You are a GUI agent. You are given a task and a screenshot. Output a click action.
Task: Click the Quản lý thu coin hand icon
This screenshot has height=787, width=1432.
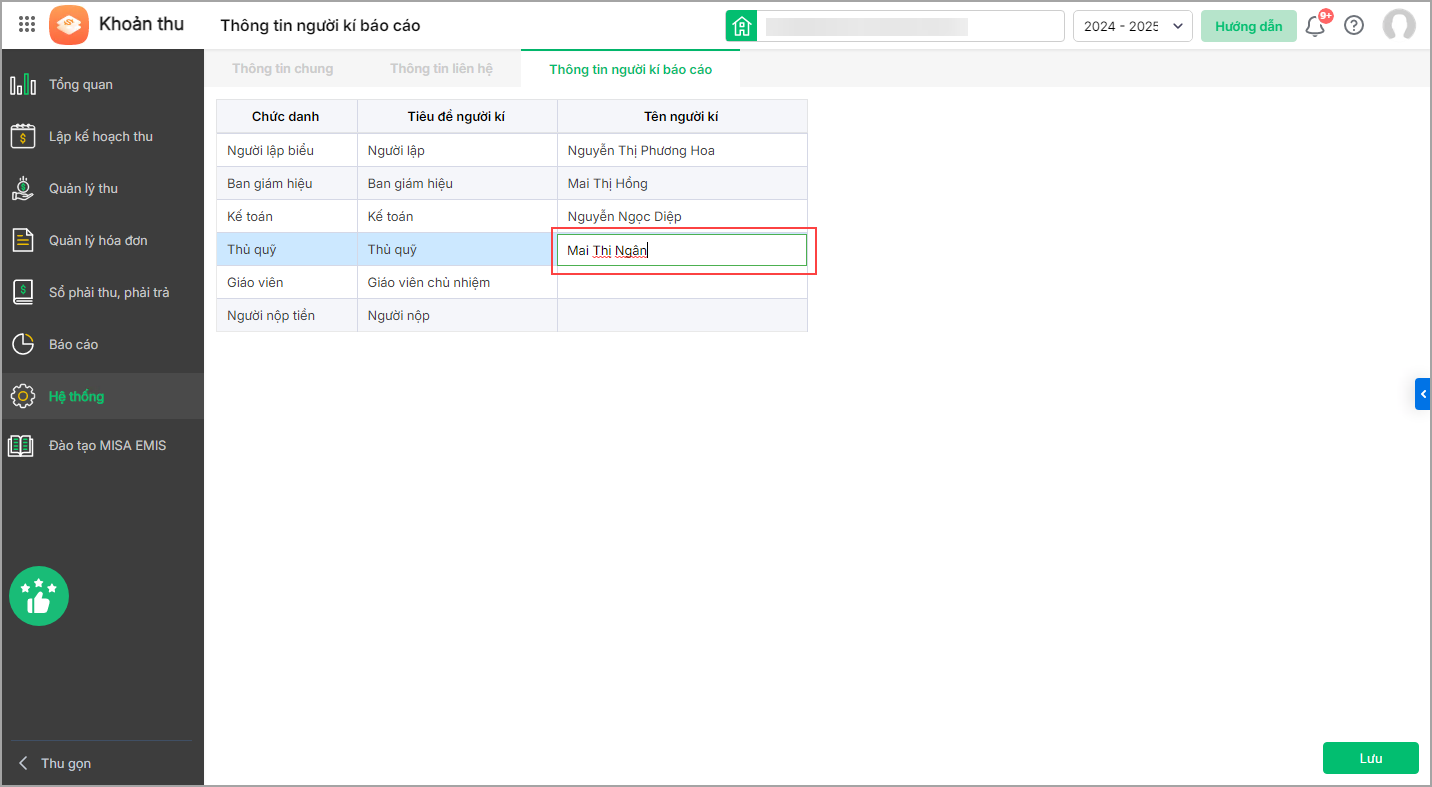23,188
